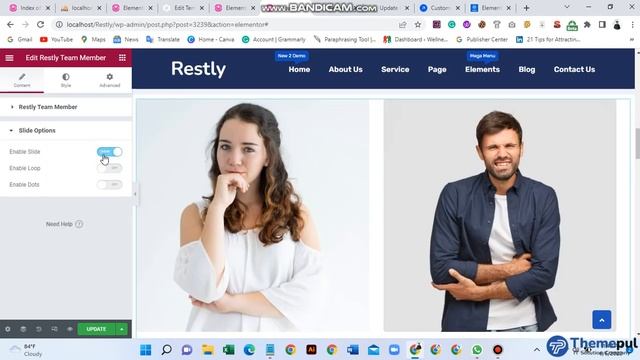Click the green beta extension icon
The width and height of the screenshot is (640, 360).
click(x=572, y=25)
